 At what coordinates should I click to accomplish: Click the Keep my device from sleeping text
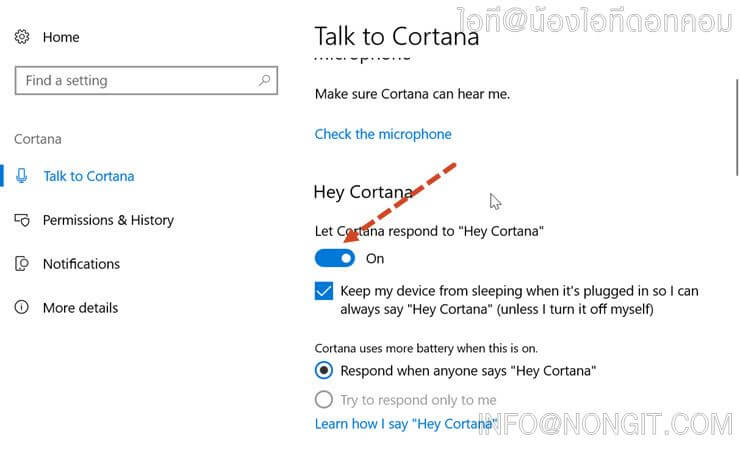pyautogui.click(x=519, y=300)
